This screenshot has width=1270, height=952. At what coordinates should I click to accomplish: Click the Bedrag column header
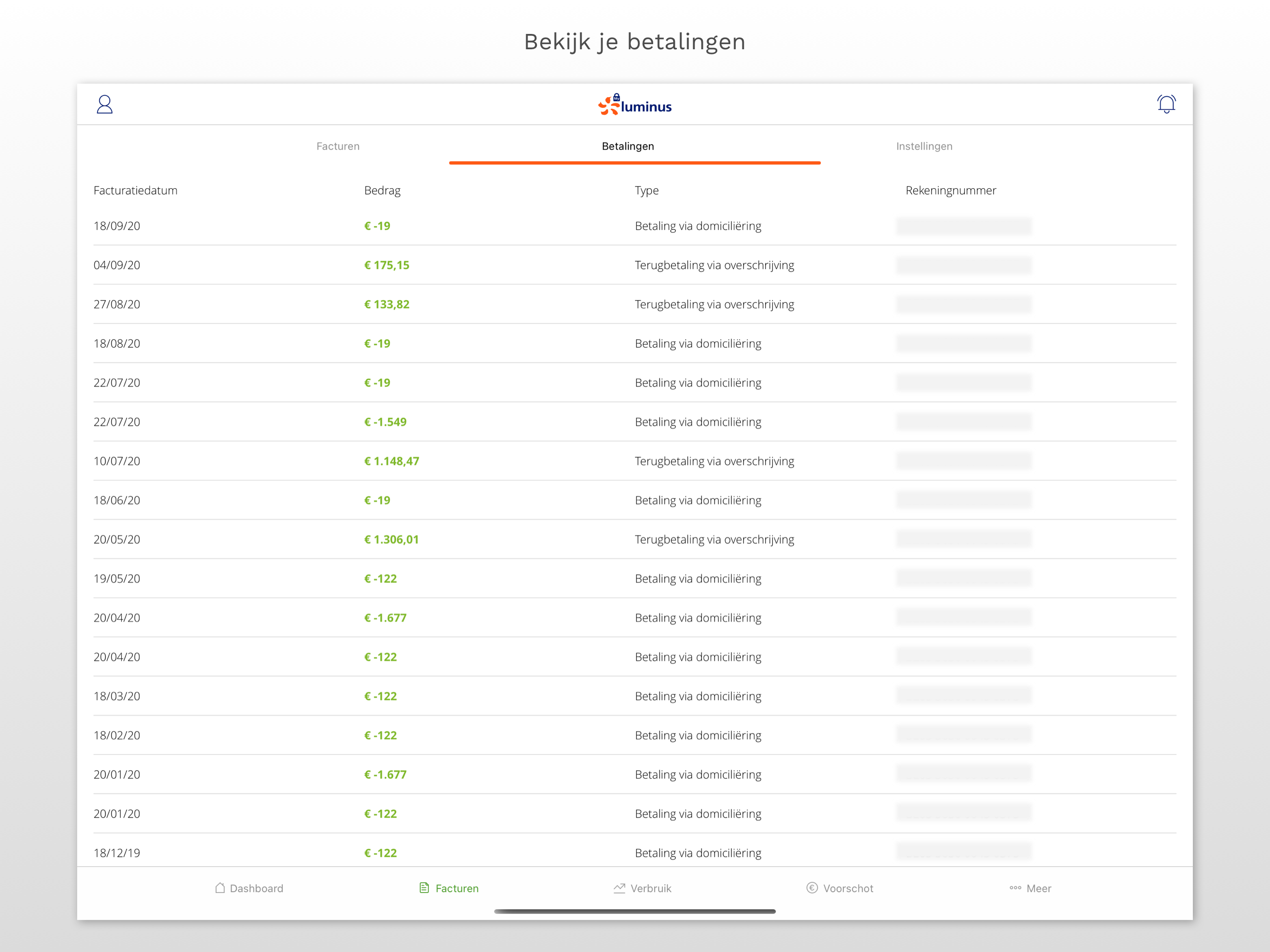coord(382,191)
